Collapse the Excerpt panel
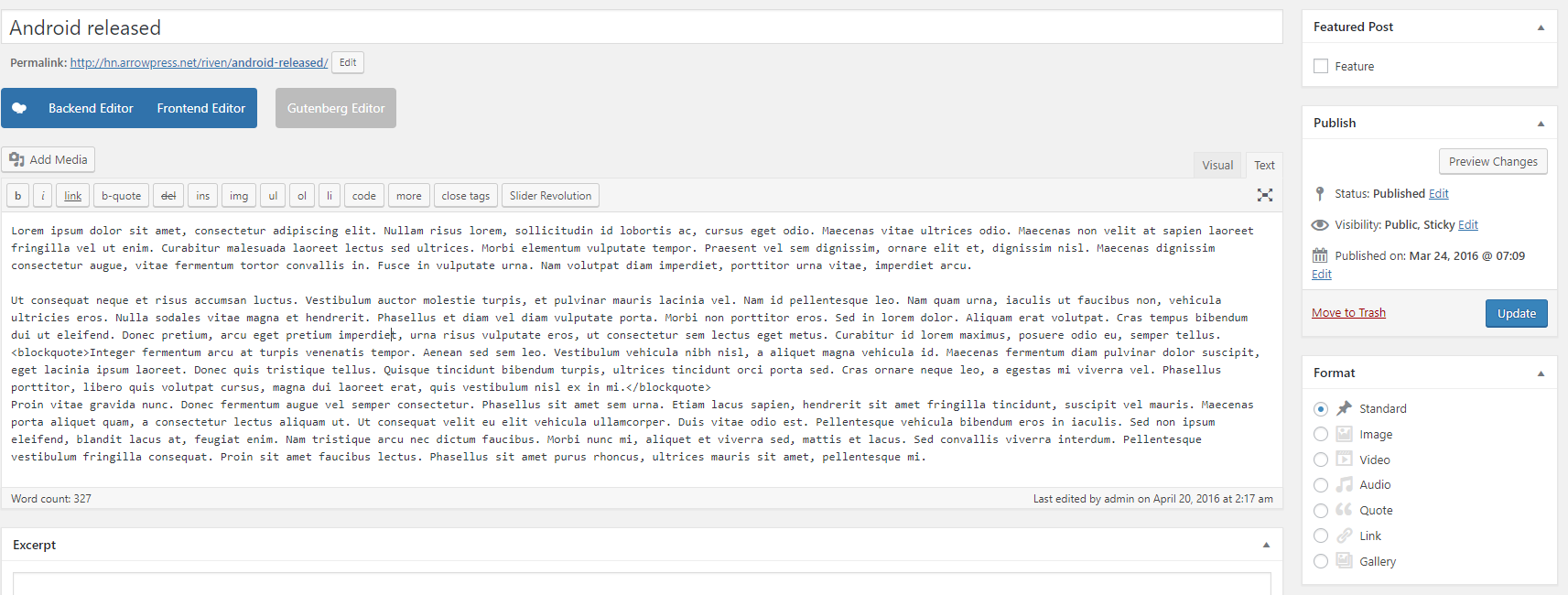This screenshot has height=595, width=1568. coord(1266,545)
